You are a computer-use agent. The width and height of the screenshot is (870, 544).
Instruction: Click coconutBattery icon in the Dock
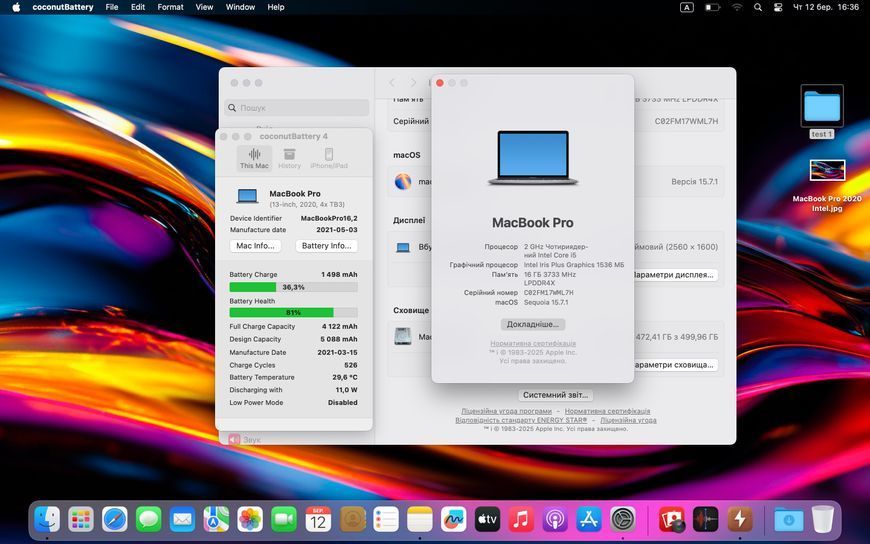(740, 520)
